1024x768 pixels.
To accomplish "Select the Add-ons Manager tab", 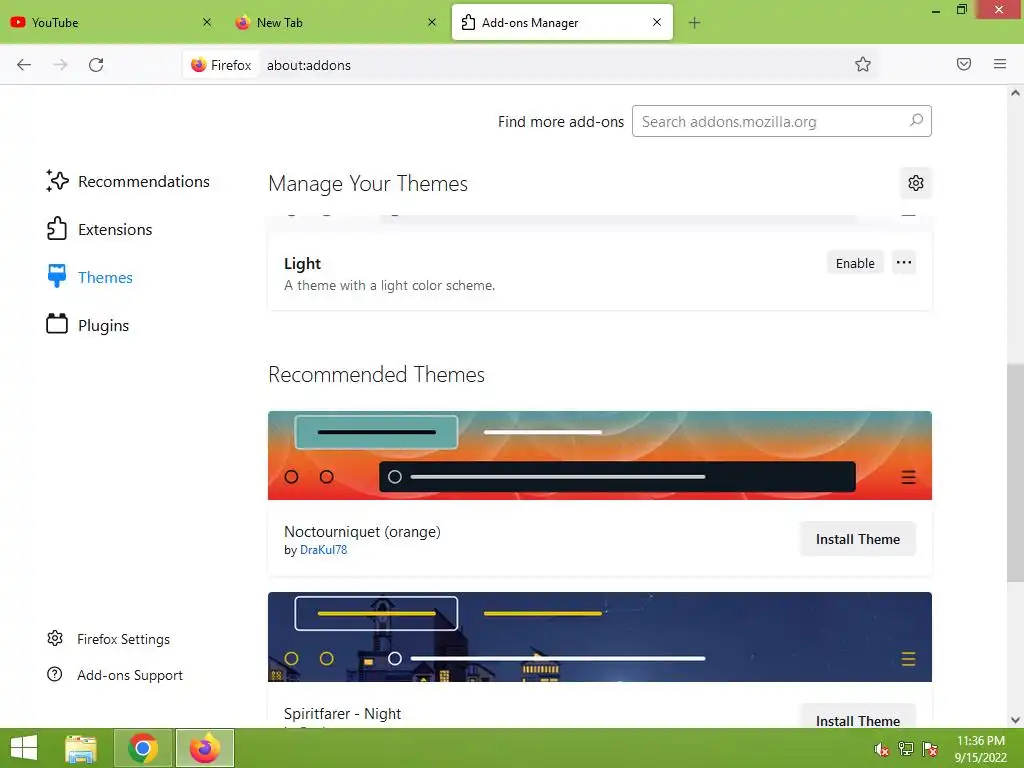I will (562, 22).
